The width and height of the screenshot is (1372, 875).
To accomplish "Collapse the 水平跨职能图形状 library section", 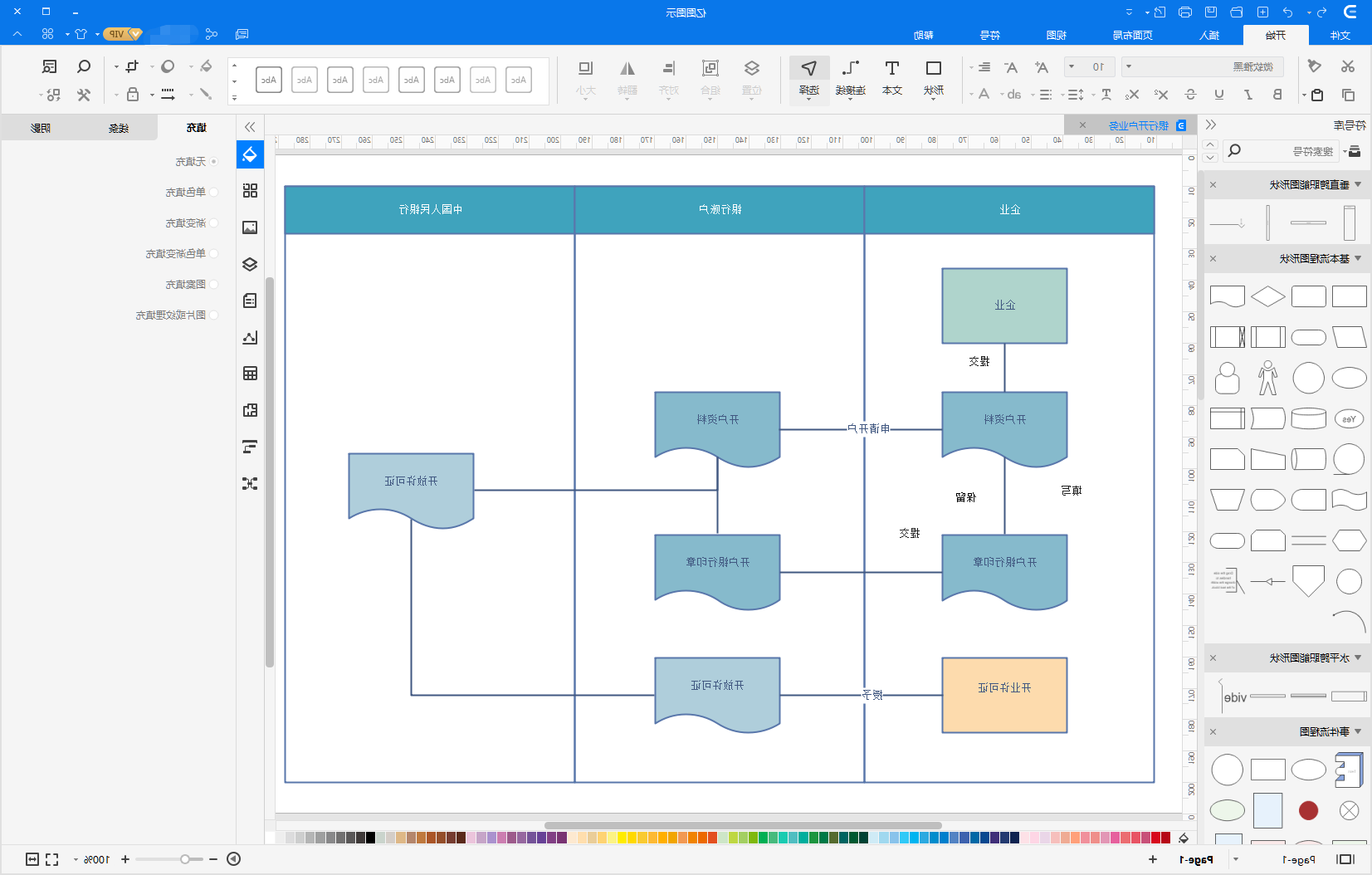I will coord(1359,657).
